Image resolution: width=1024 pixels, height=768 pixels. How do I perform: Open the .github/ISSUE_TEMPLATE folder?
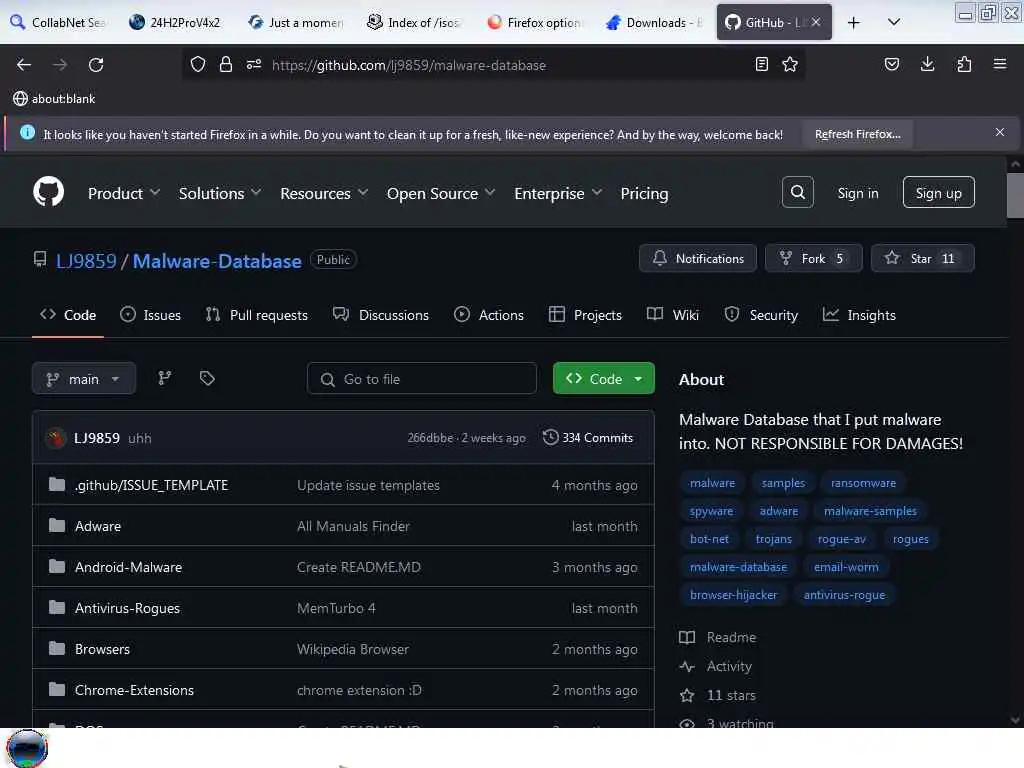[152, 485]
